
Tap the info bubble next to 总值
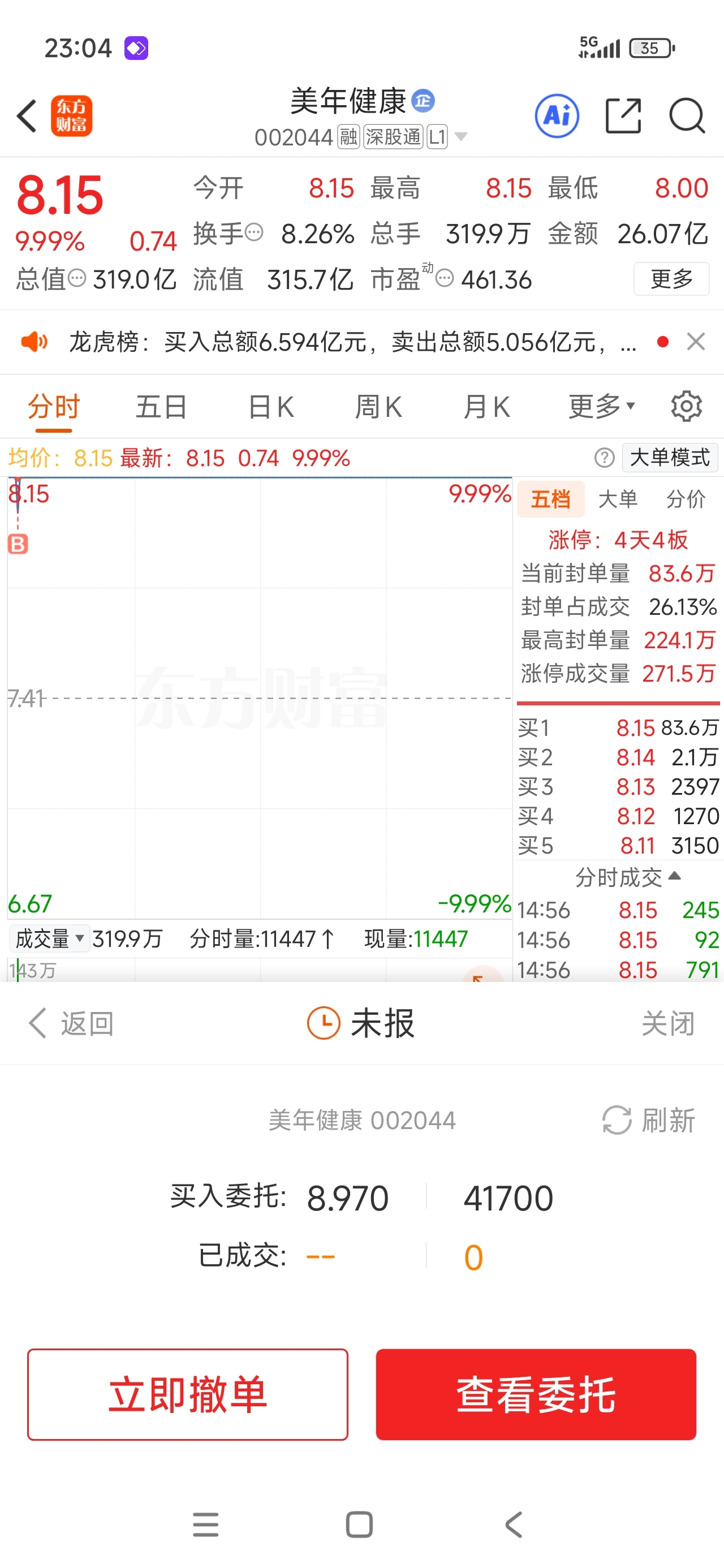tap(77, 278)
